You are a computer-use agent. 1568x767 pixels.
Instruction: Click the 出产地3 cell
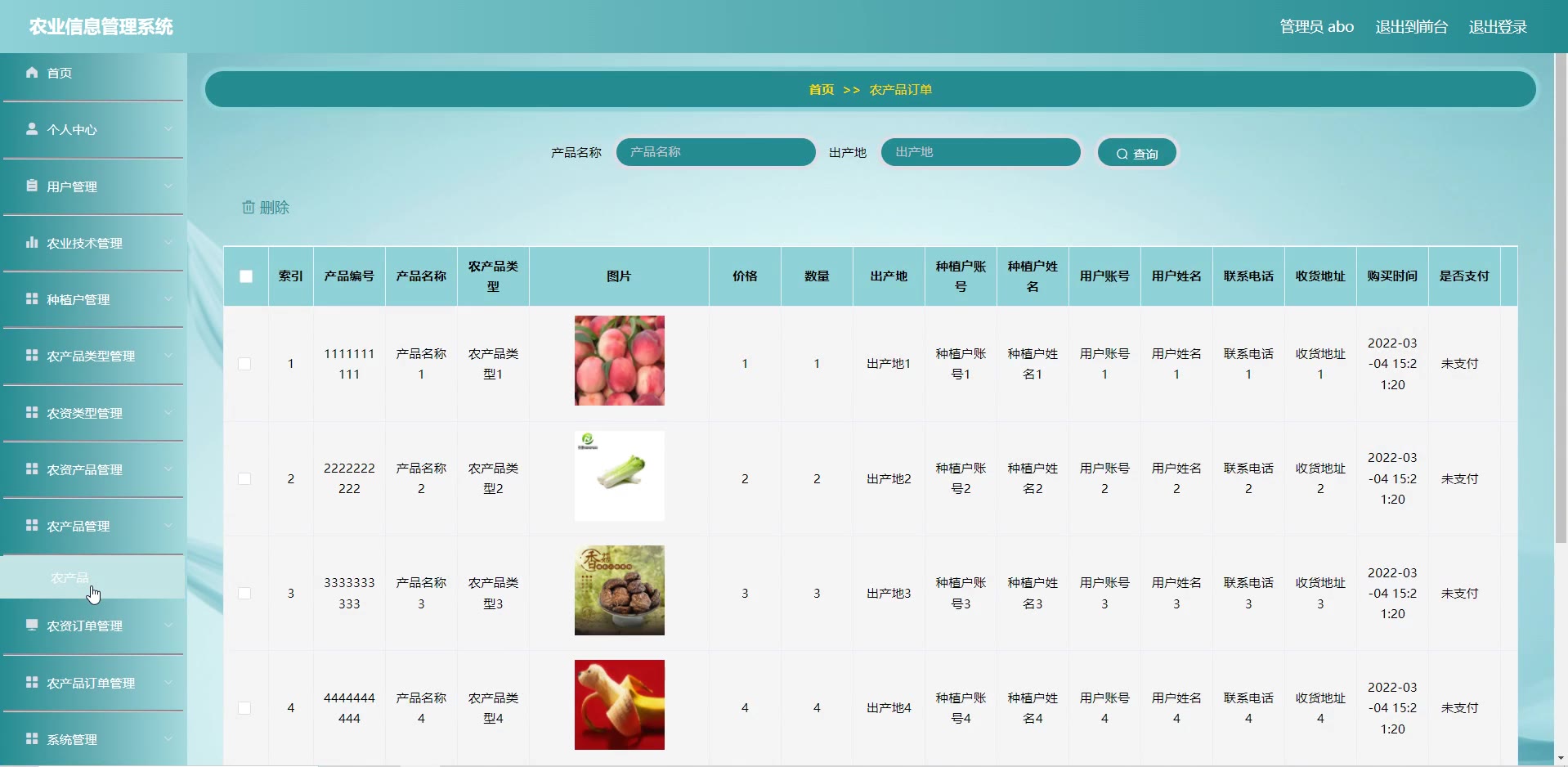pos(889,594)
